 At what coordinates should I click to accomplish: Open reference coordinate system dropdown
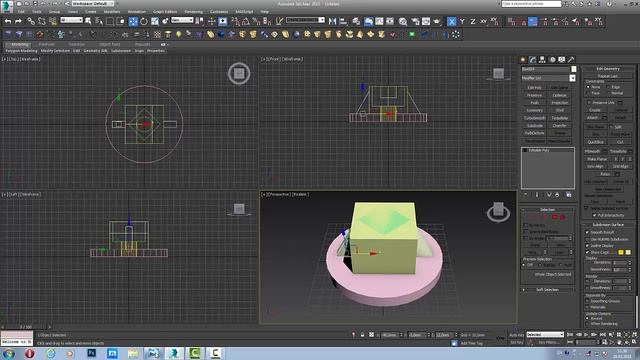point(182,20)
